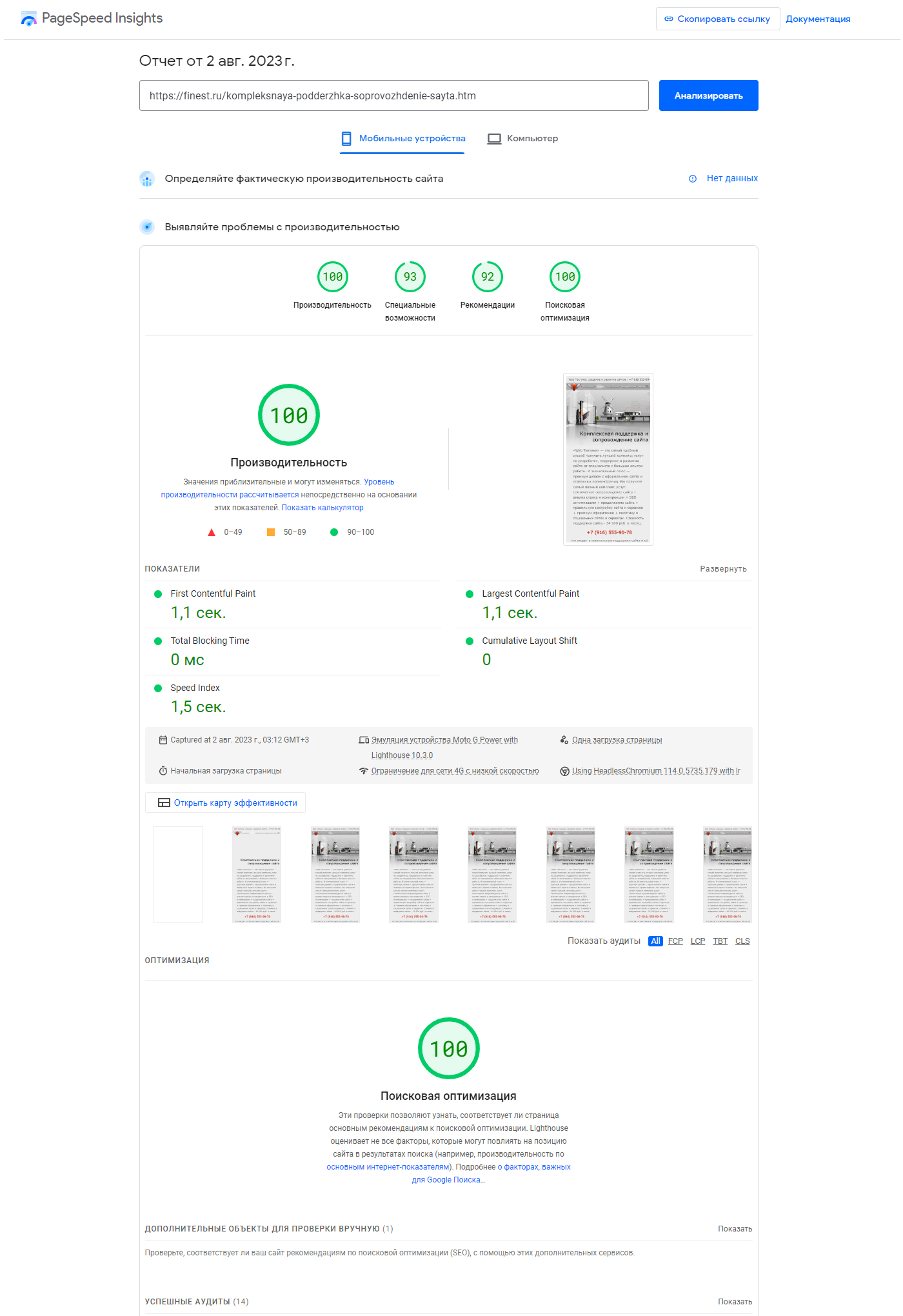The width and height of the screenshot is (903, 1316).
Task: Click the first blank filmstrip frame
Action: (x=178, y=875)
